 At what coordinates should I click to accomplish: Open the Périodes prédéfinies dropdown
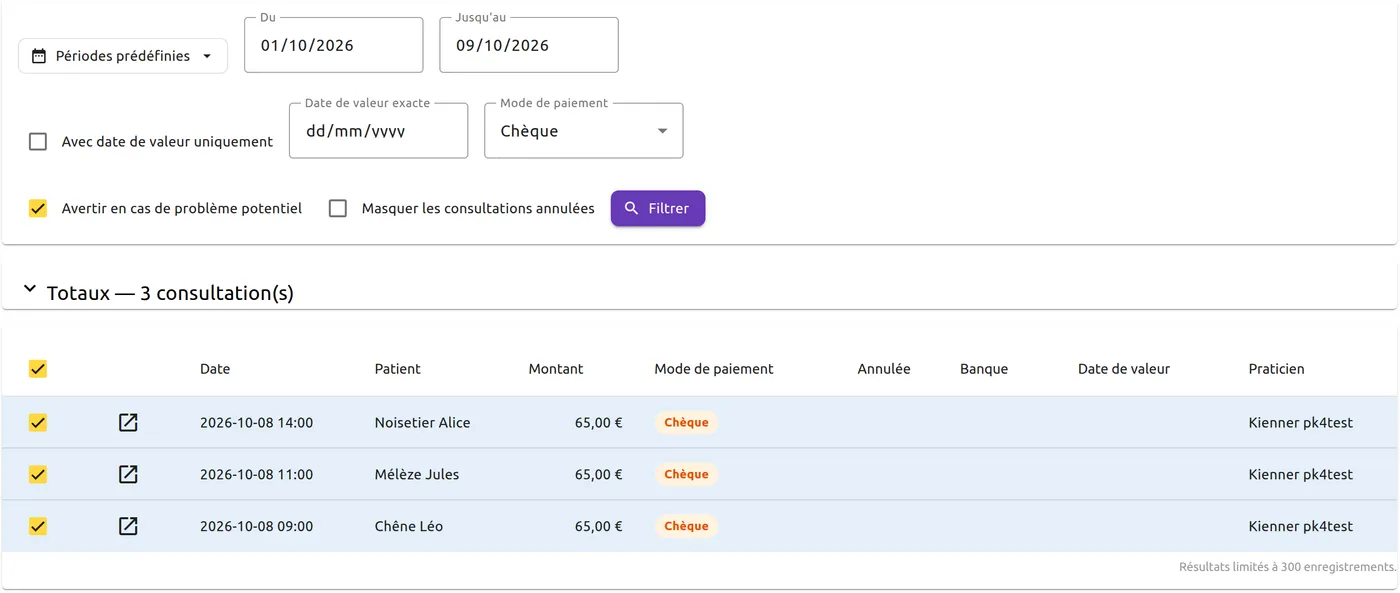(123, 56)
